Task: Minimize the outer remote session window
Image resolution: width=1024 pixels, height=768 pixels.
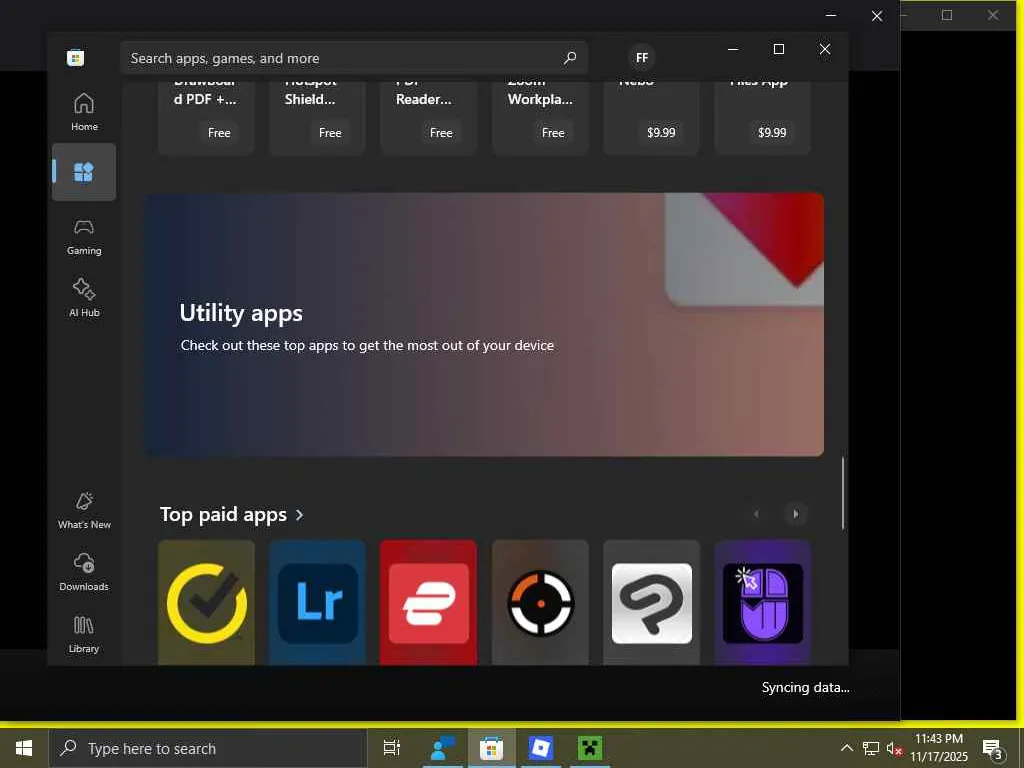Action: 831,15
